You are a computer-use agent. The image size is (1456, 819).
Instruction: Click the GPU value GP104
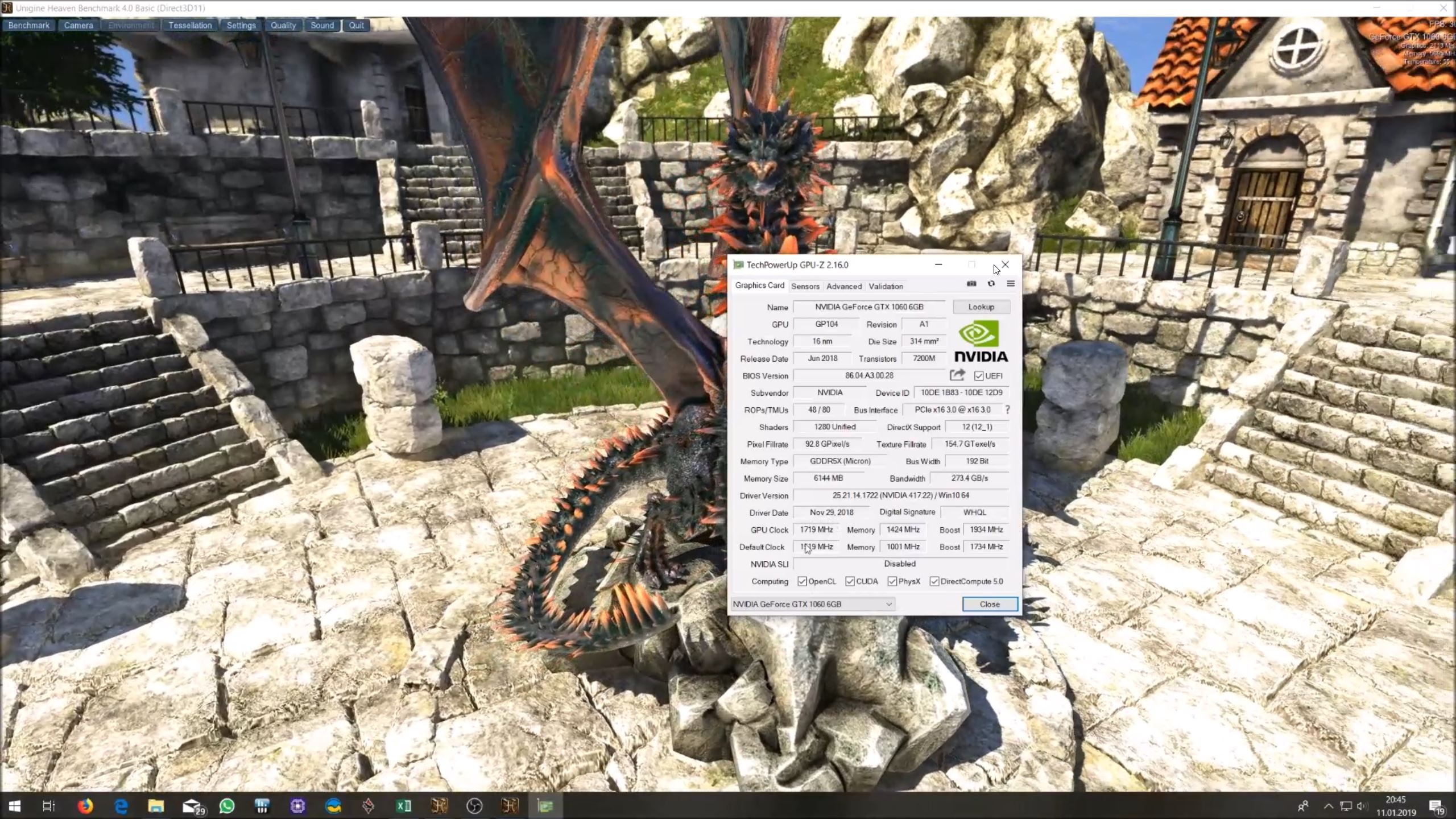(826, 324)
